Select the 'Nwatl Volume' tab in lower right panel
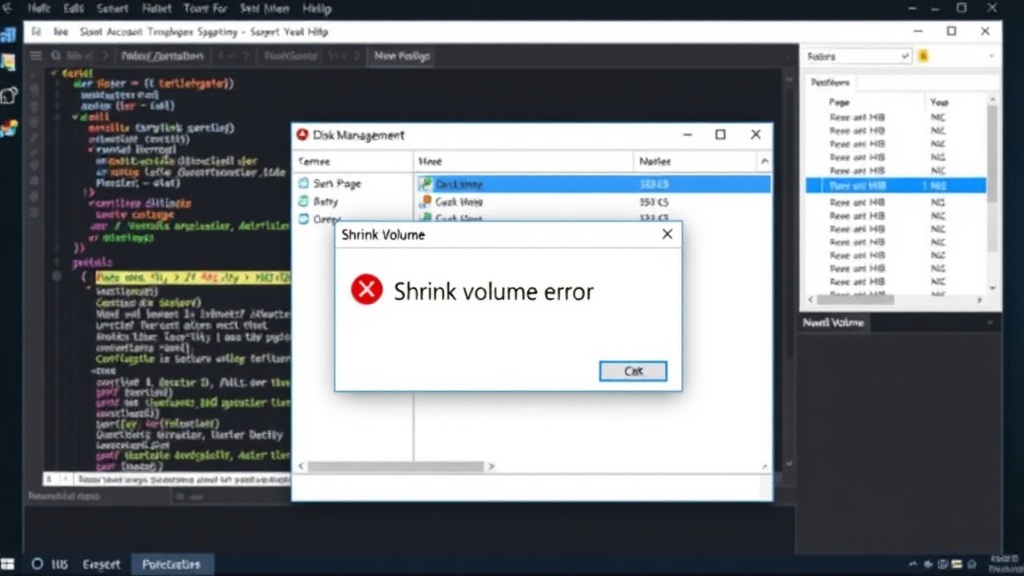This screenshot has height=576, width=1024. click(x=833, y=323)
